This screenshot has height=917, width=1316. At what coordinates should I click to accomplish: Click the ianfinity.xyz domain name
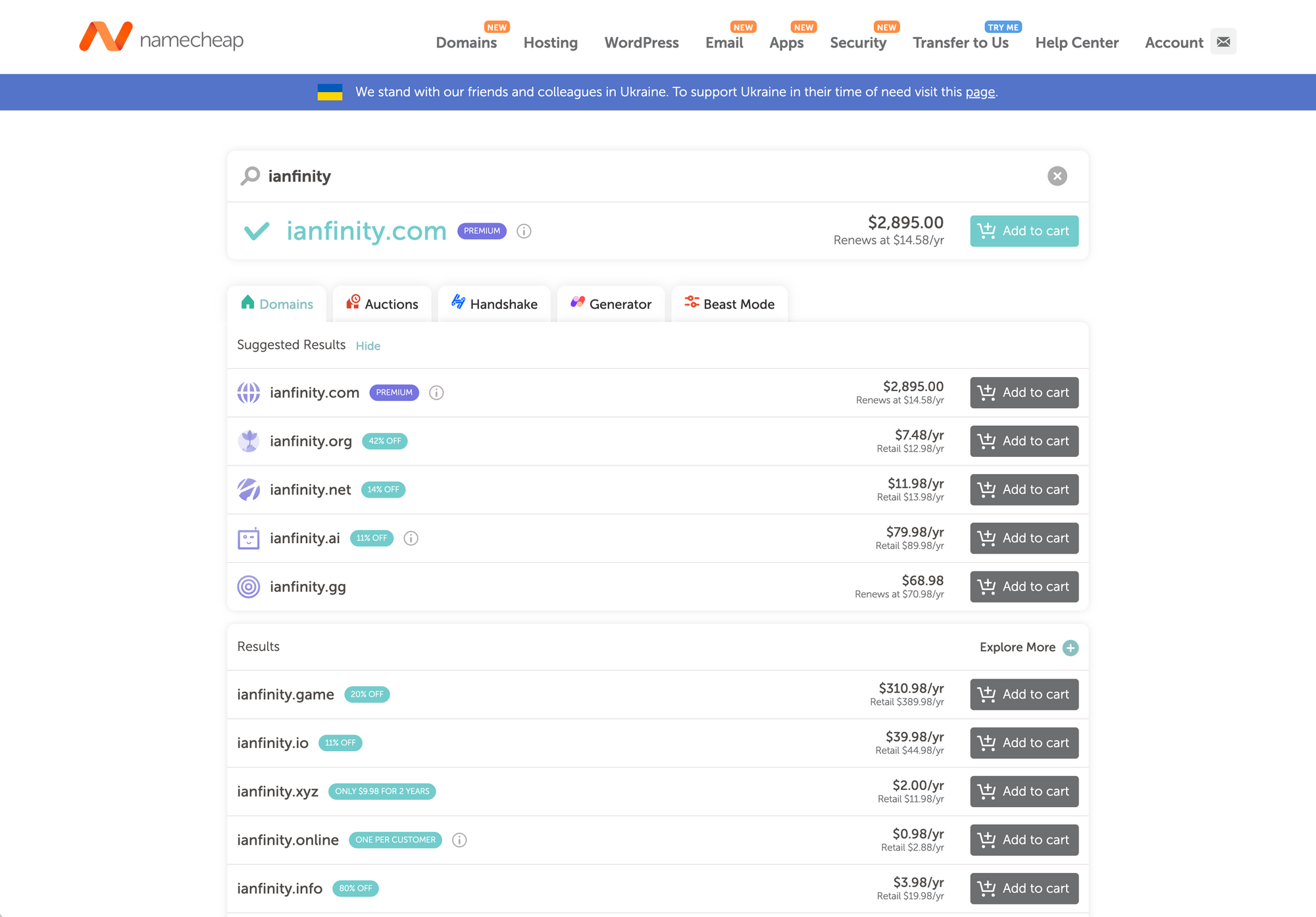point(278,791)
